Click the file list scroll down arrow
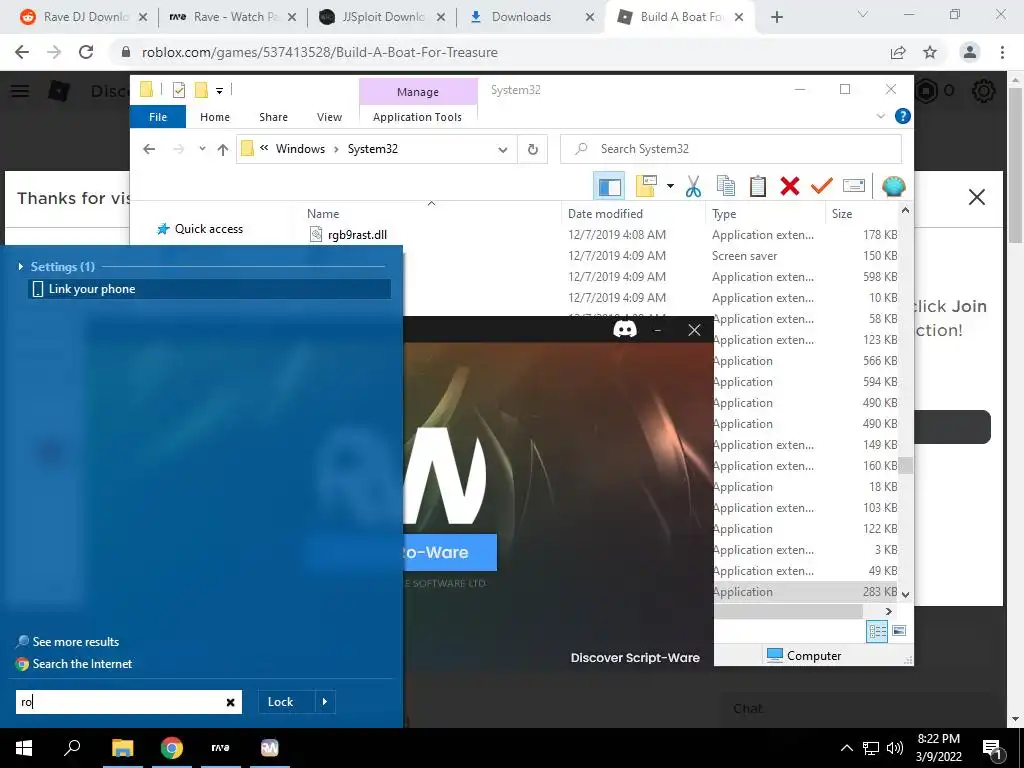The width and height of the screenshot is (1024, 768). click(x=905, y=594)
